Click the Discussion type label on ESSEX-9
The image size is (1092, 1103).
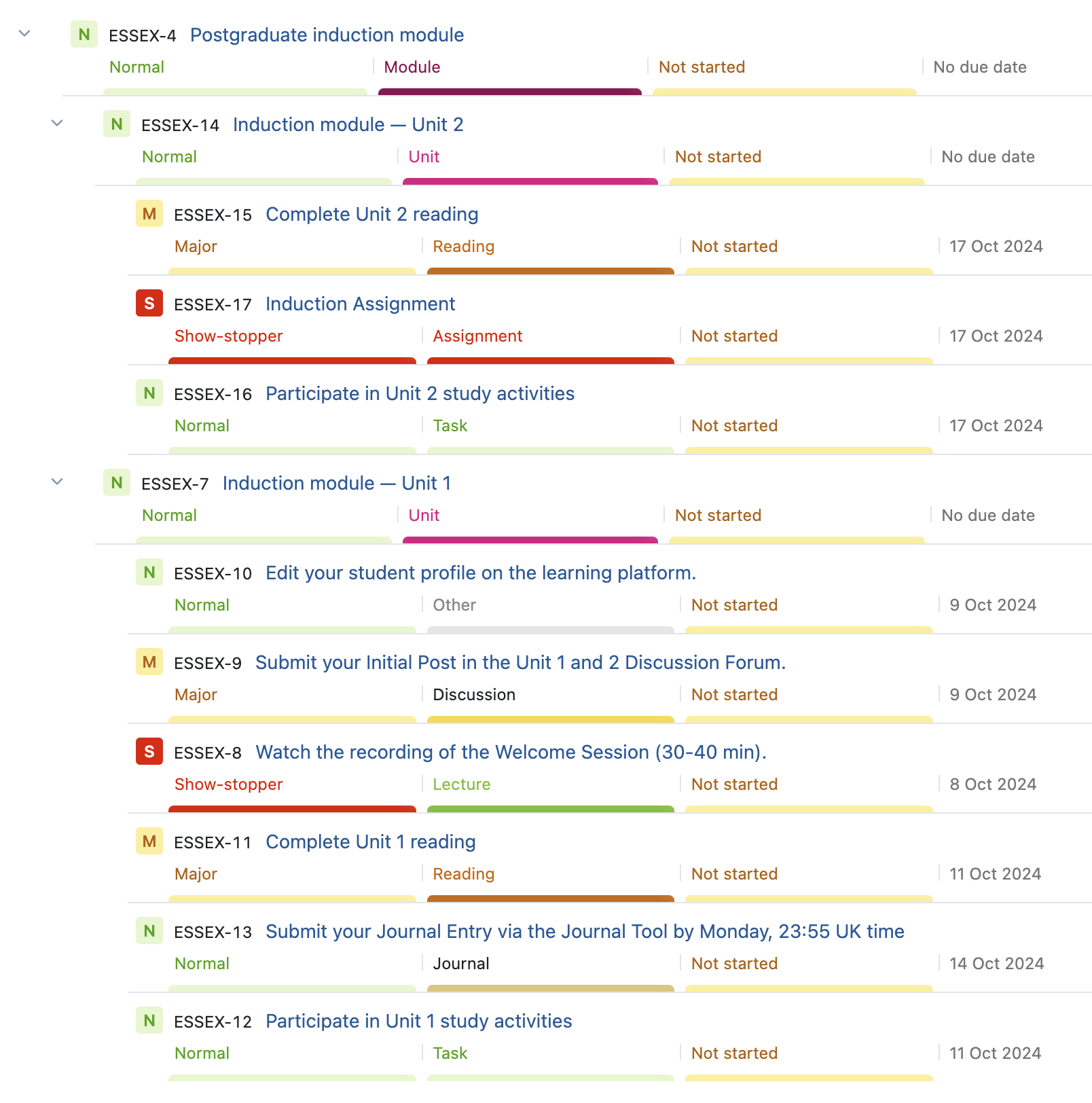point(474,695)
